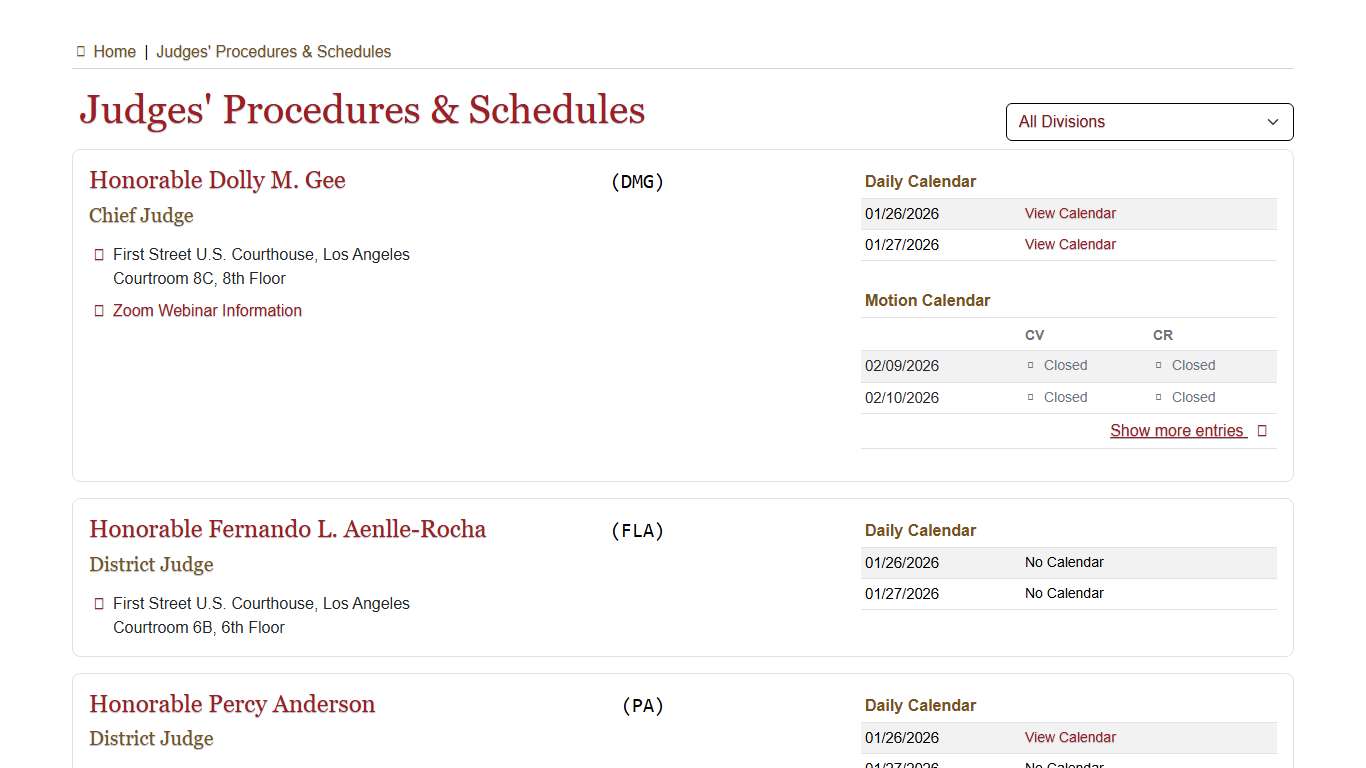Click CR Closed status icon for 02/09/2026
This screenshot has width=1366, height=768.
point(1159,366)
